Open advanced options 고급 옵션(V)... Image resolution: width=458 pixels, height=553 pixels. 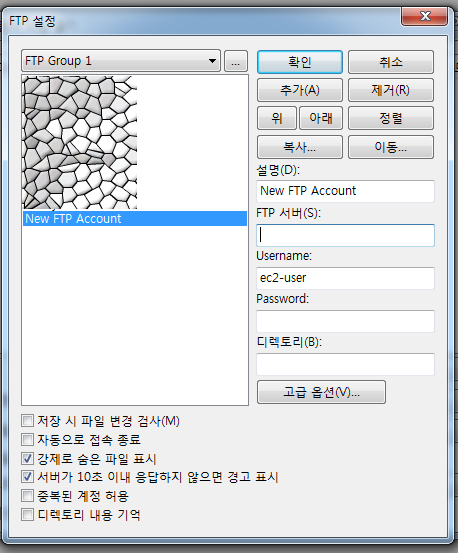tap(321, 392)
